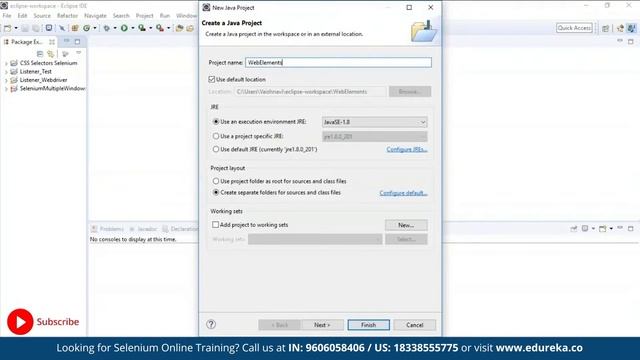The height and width of the screenshot is (360, 640).
Task: Switch to the Problems tab
Action: pos(108,229)
